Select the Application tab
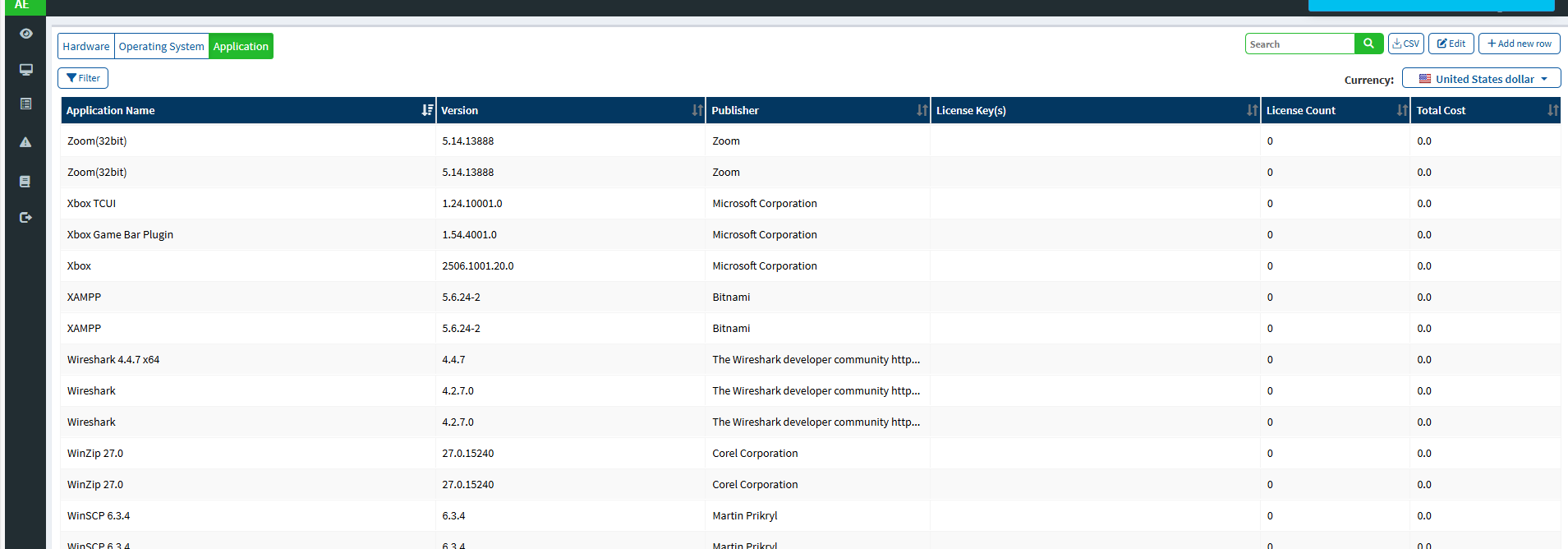Screen dimensions: 1568x549 pyautogui.click(x=241, y=46)
